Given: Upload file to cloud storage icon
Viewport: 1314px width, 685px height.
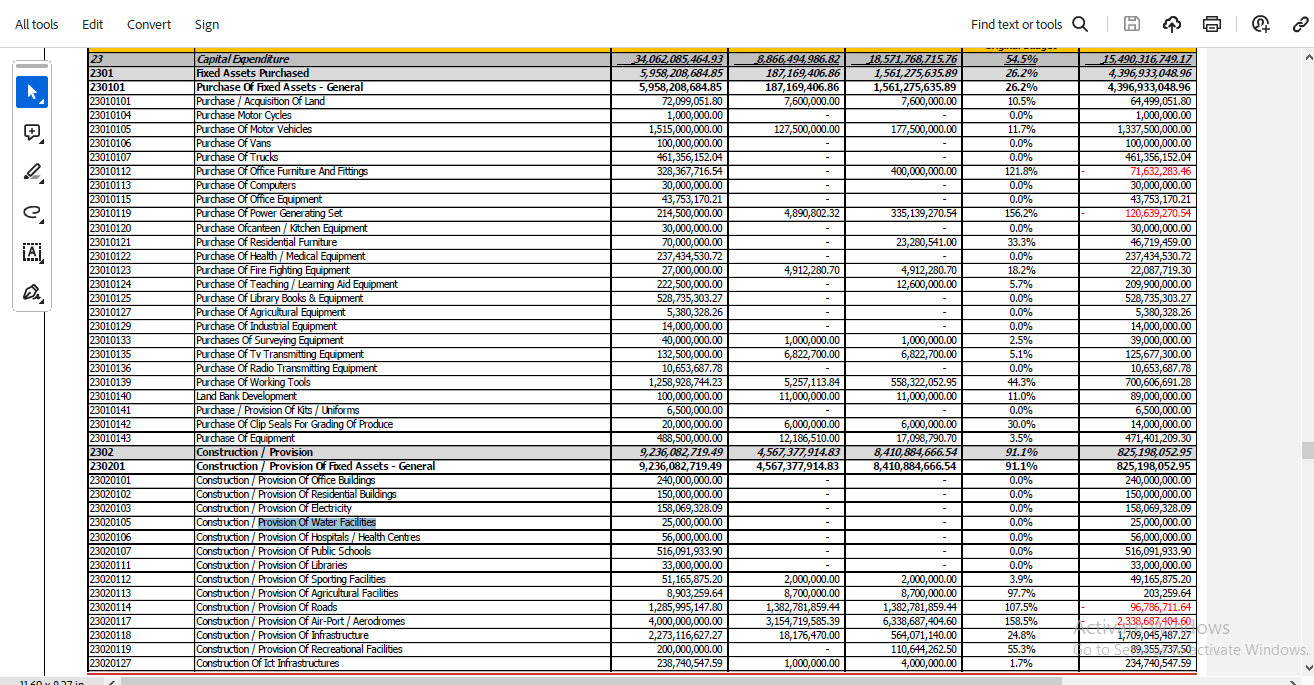Looking at the screenshot, I should click(x=1172, y=24).
